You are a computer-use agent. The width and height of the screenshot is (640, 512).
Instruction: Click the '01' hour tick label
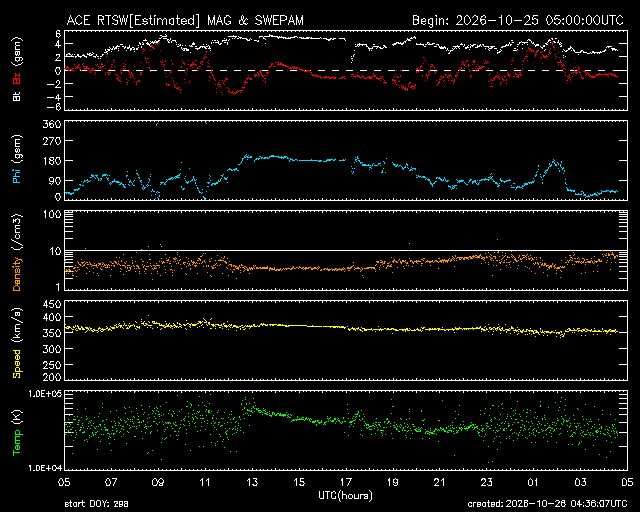point(533,482)
